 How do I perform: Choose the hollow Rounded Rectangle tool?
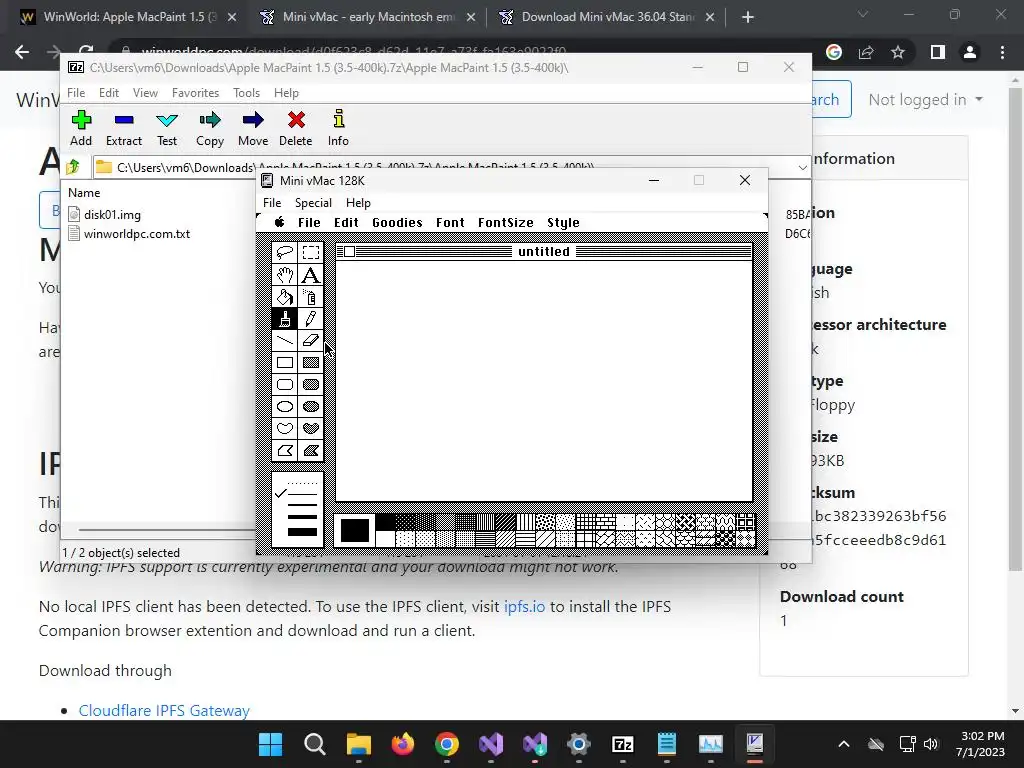point(285,385)
